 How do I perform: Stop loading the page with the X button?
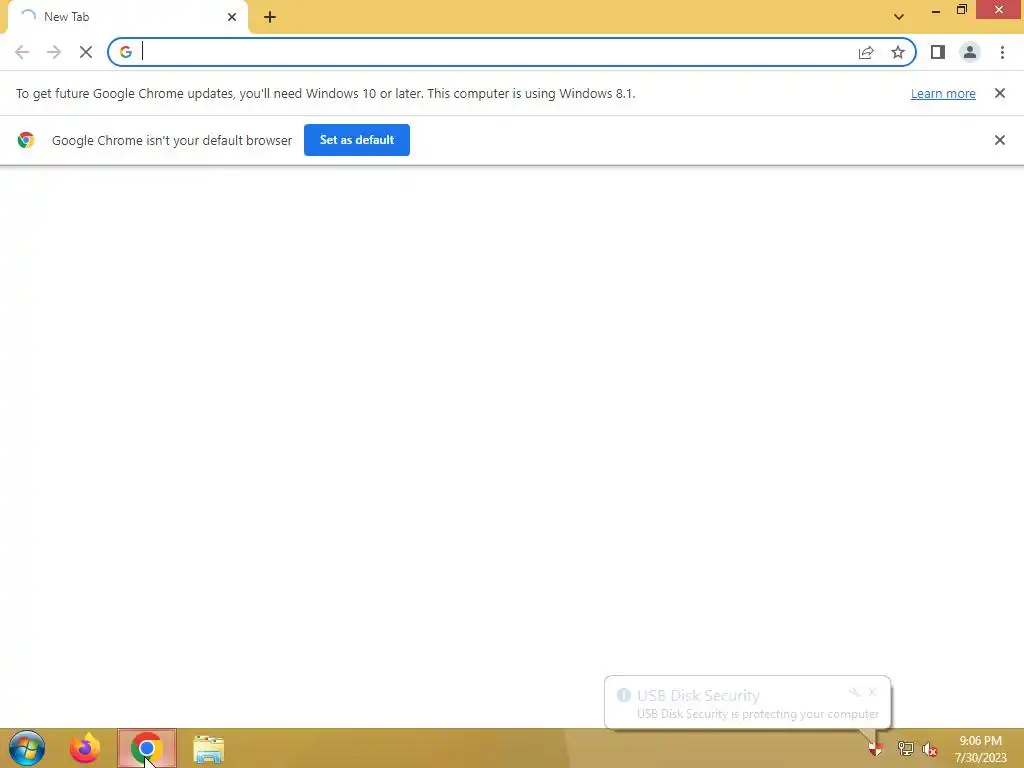click(x=86, y=52)
